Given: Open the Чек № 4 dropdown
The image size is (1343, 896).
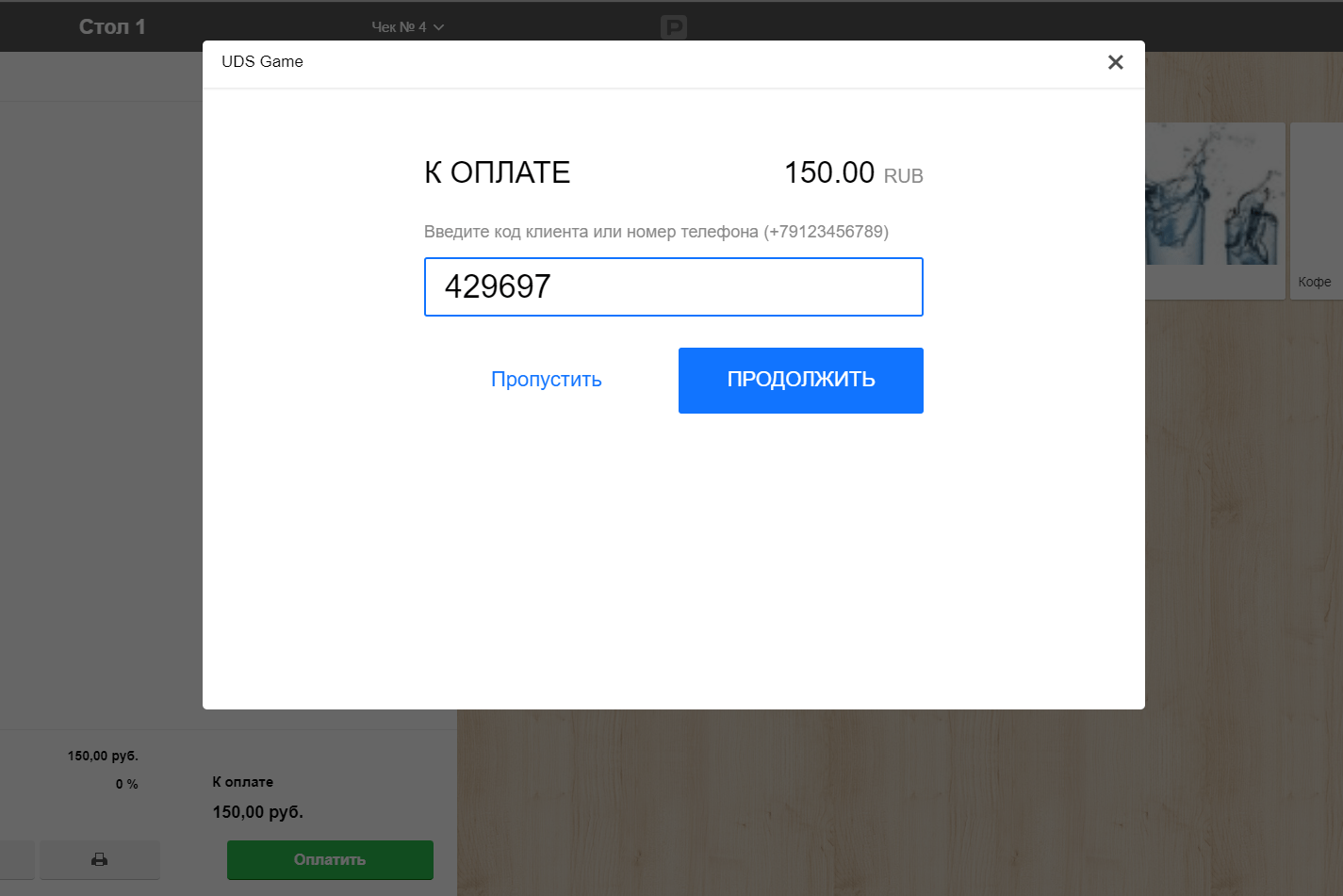Looking at the screenshot, I should [407, 27].
